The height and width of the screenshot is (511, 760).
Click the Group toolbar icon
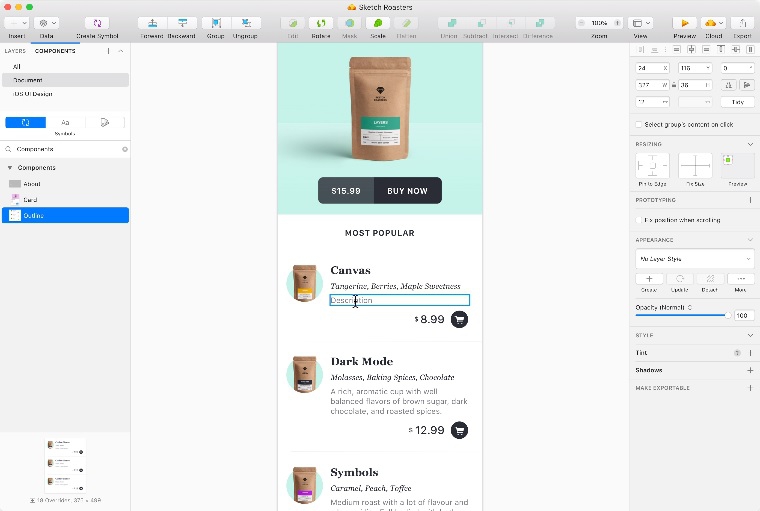tap(216, 23)
